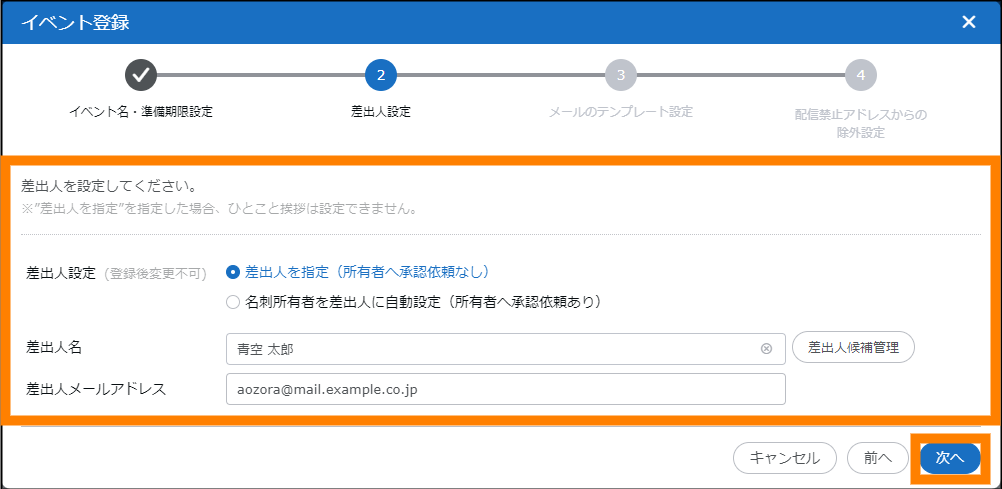
Task: Select the 差出人を指定 radio button
Action: click(x=233, y=272)
